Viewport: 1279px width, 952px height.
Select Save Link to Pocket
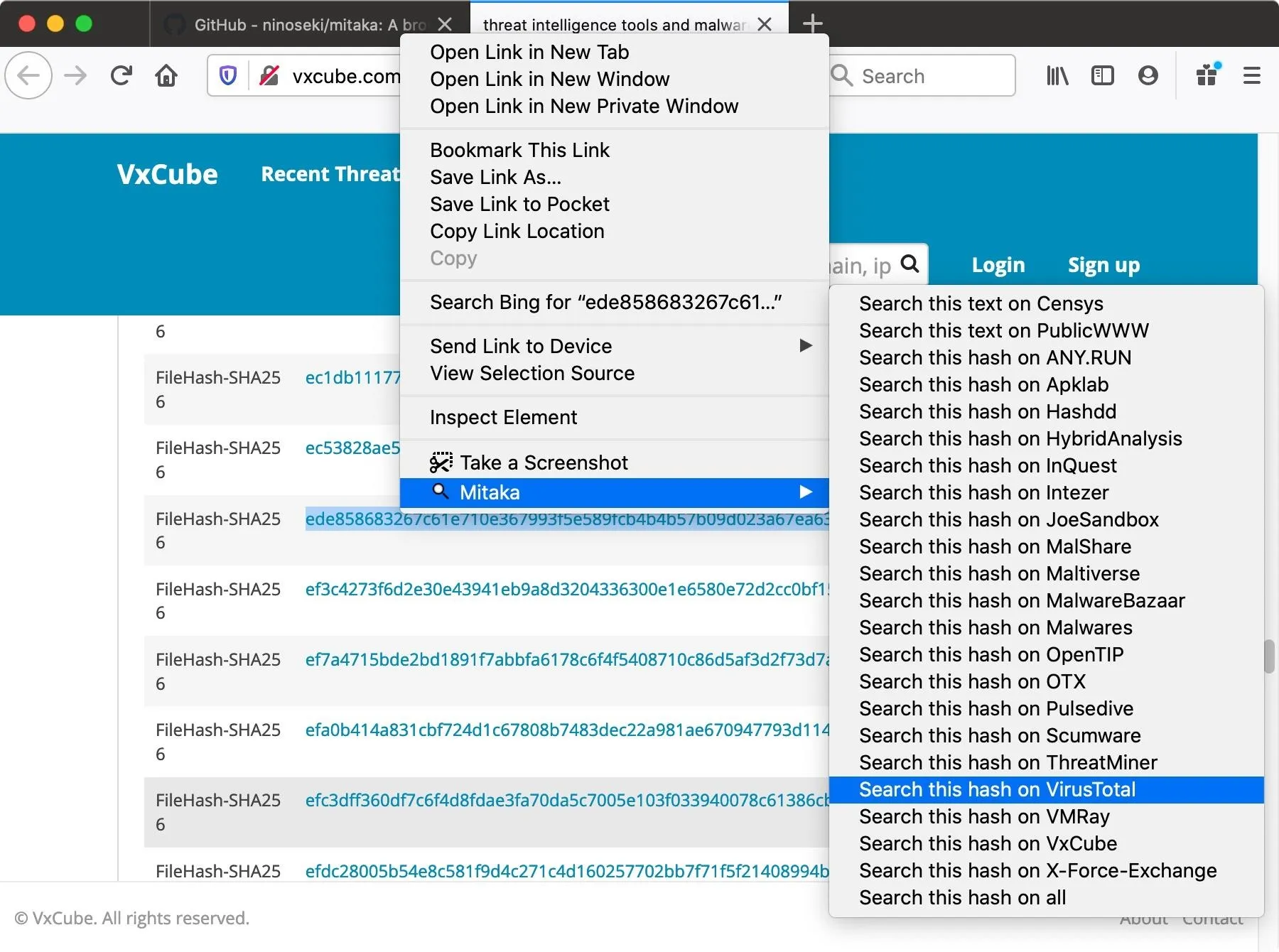click(519, 204)
